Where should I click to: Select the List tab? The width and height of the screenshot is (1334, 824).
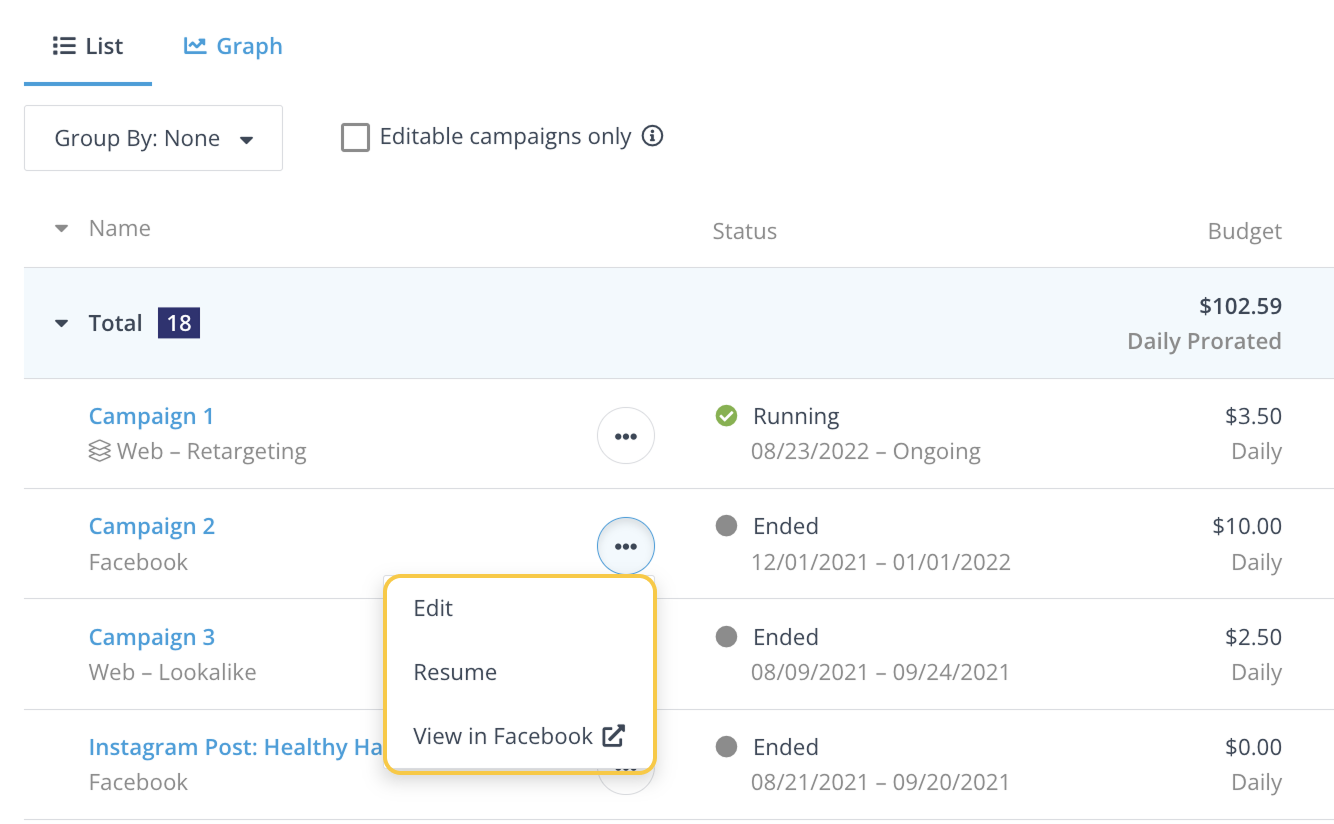click(x=88, y=46)
